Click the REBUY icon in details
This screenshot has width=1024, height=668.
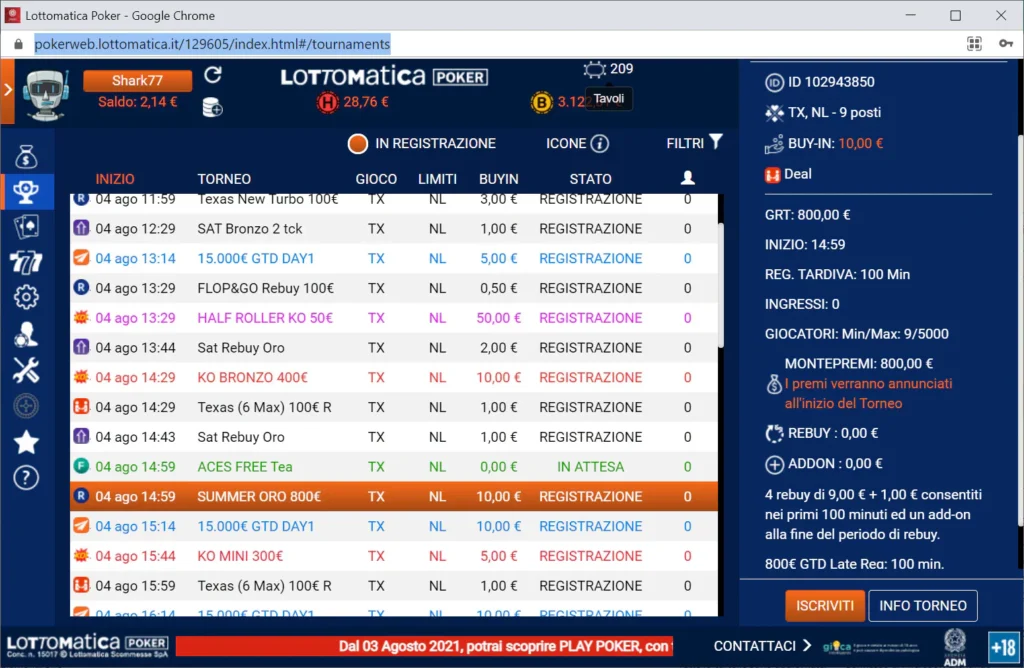(x=774, y=434)
